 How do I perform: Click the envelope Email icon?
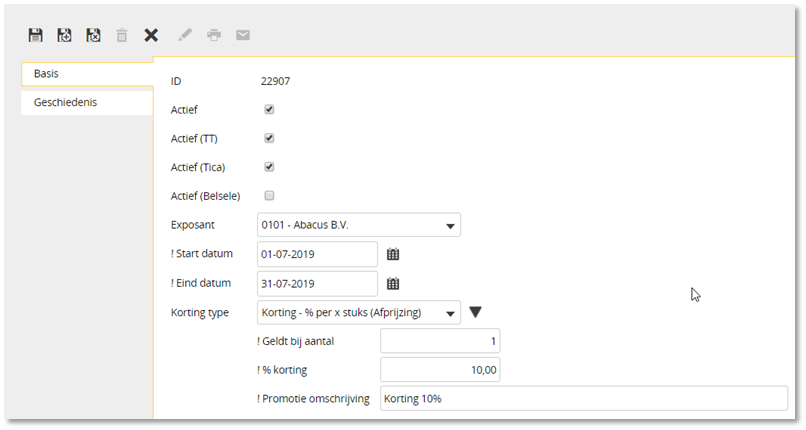point(243,35)
